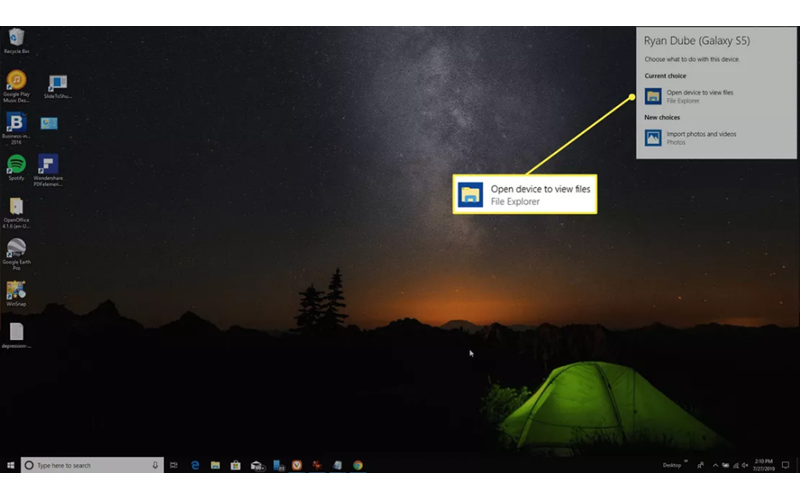Click the Type here to search box
The width and height of the screenshot is (800, 500).
point(92,465)
